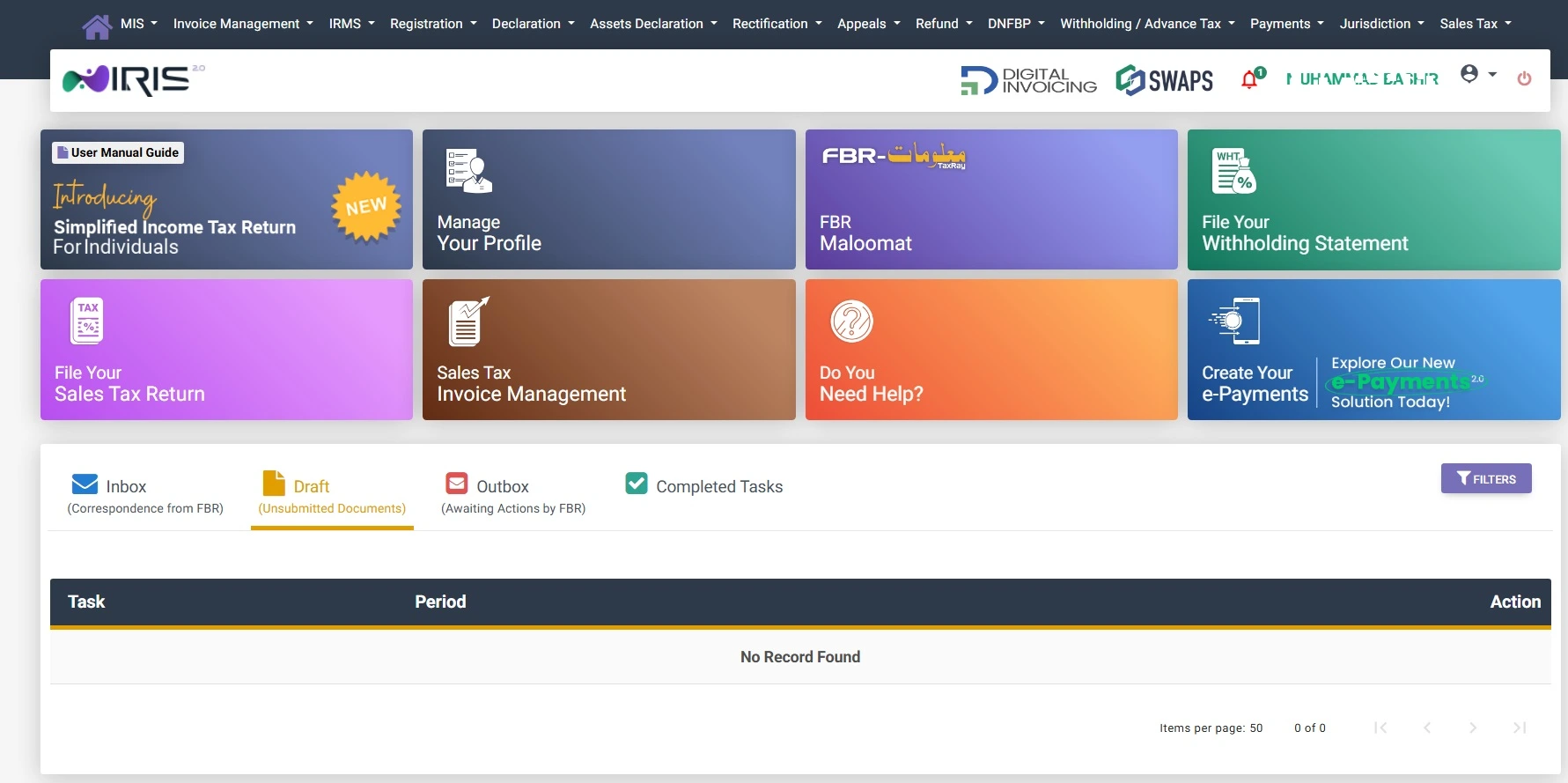The width and height of the screenshot is (1568, 783).
Task: Click the Completed Tasks checkmark icon
Action: pos(637,484)
